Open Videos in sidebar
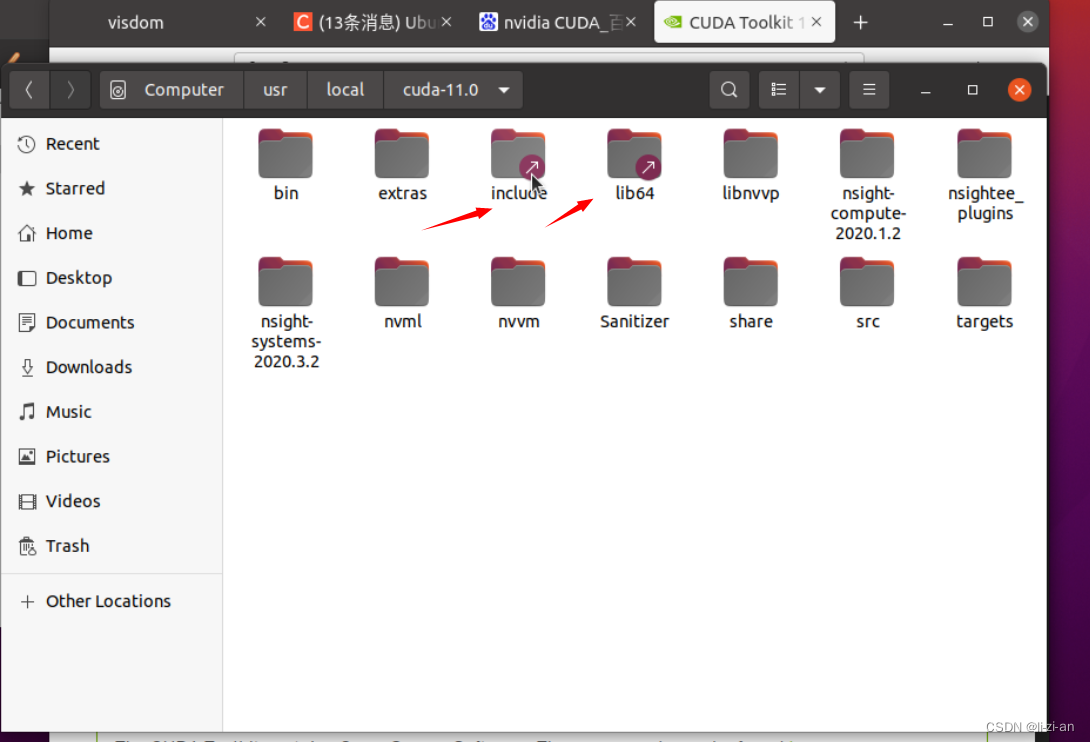This screenshot has height=742, width=1090. 112,501
